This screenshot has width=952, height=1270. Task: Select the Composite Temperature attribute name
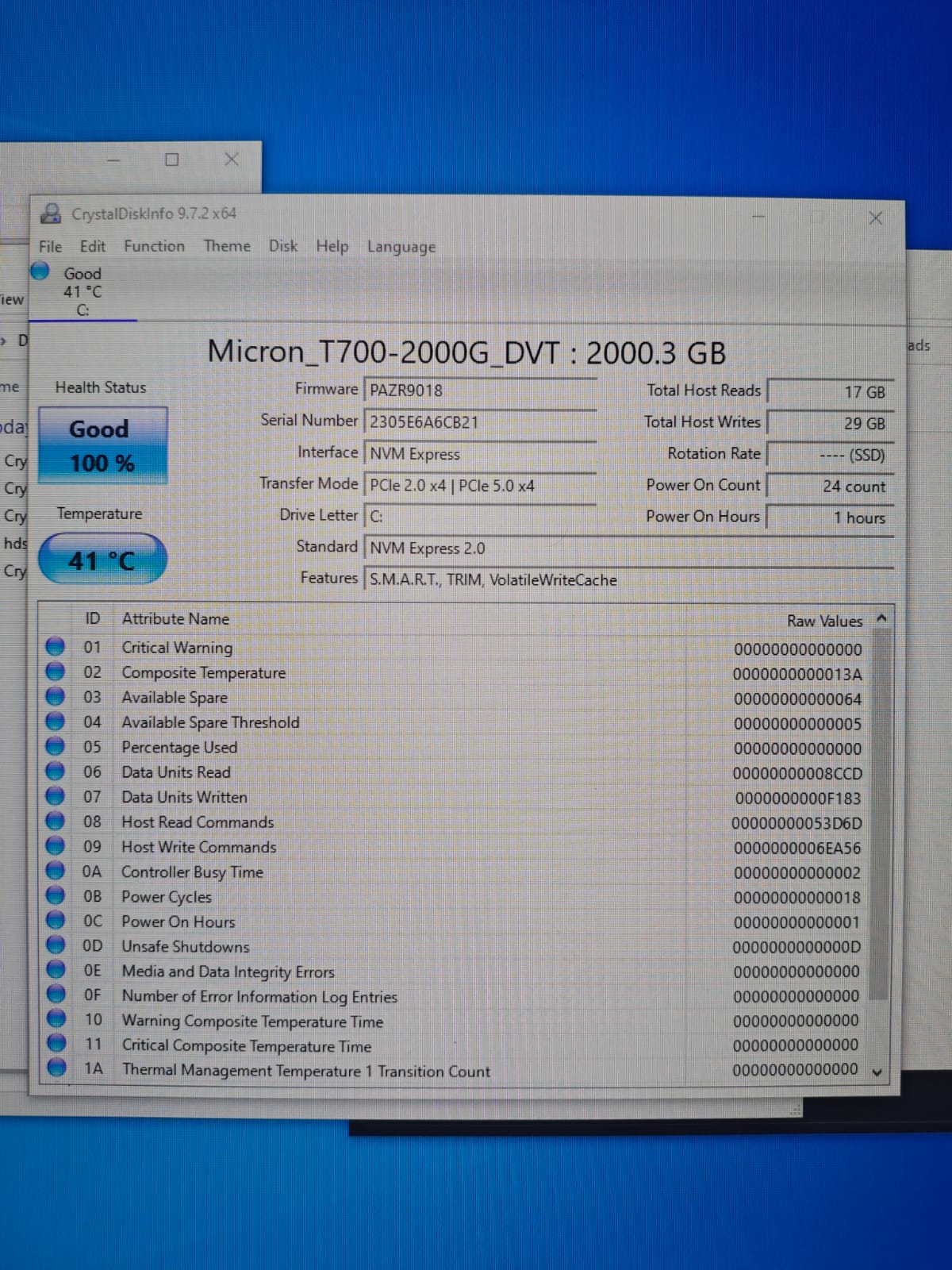tap(203, 672)
